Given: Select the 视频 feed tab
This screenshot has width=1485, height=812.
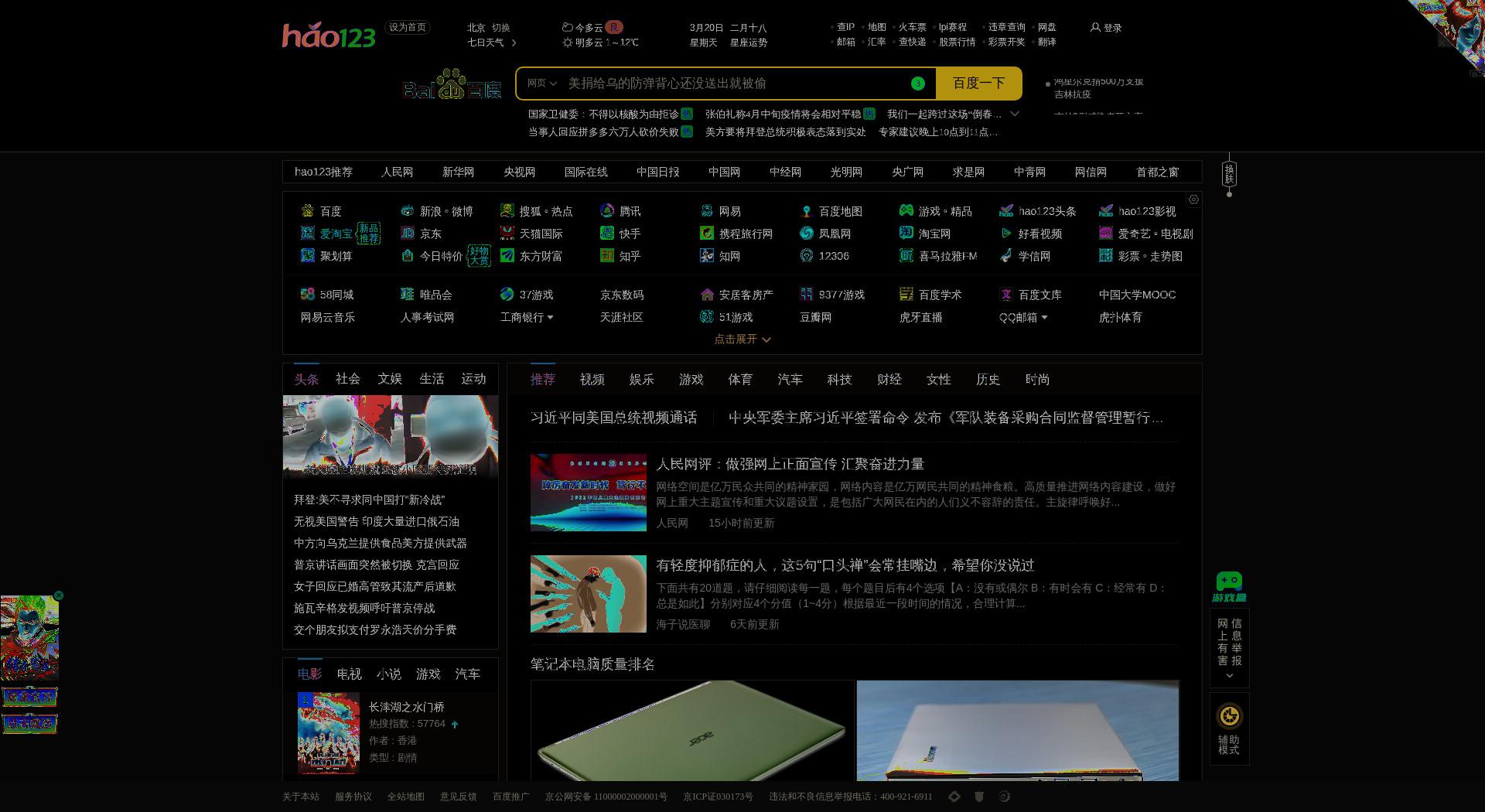Looking at the screenshot, I should click(592, 380).
